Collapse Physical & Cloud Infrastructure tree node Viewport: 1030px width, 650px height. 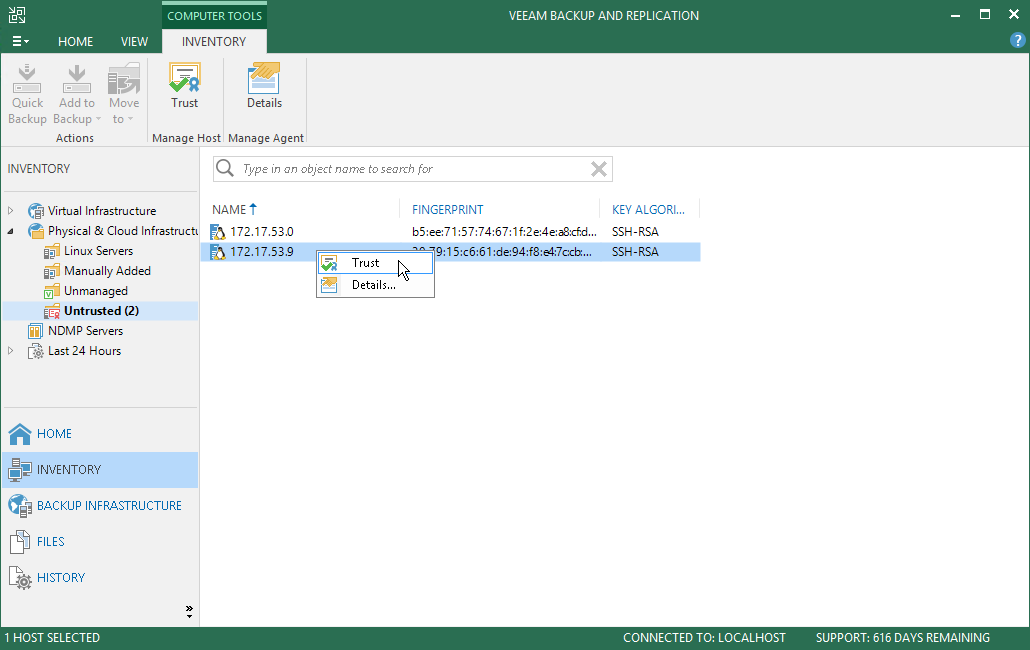click(x=11, y=231)
